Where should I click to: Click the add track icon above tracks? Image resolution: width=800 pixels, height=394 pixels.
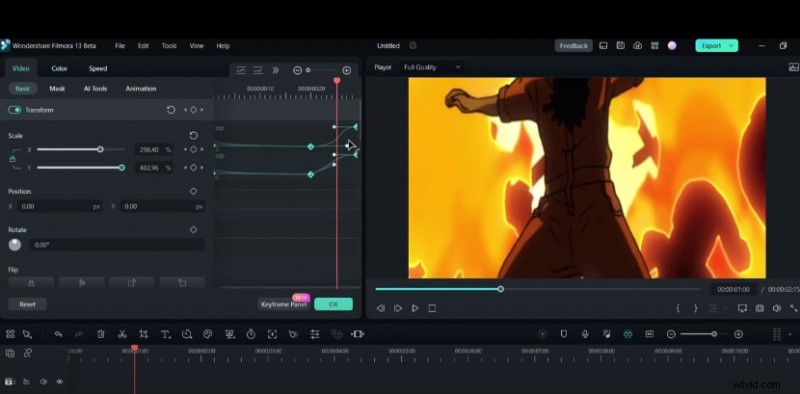coord(10,353)
